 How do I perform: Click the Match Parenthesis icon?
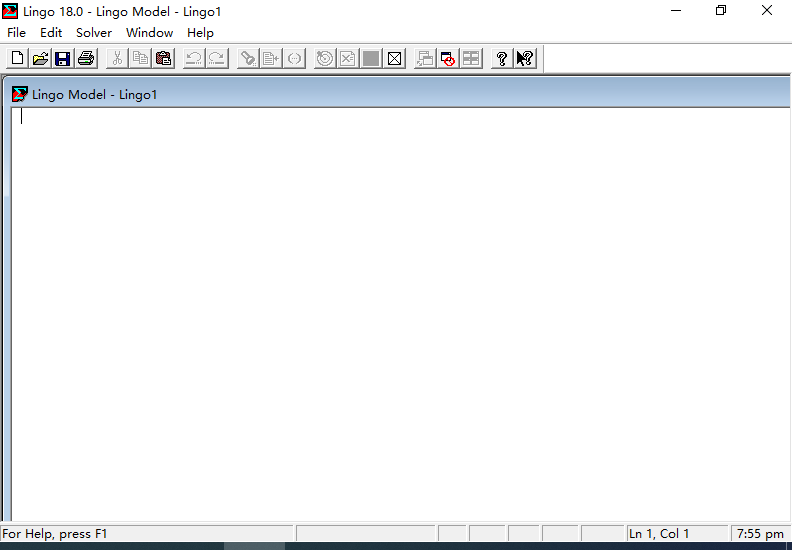coord(294,59)
